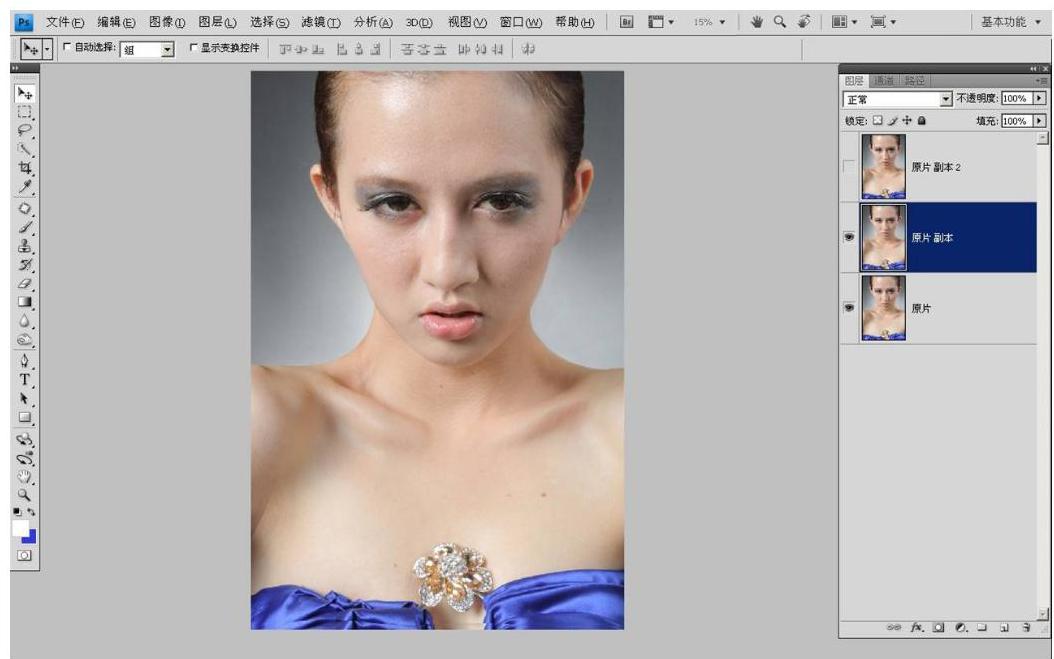The image size is (1054, 659).
Task: Open the 15% zoom level dropdown
Action: tap(722, 22)
